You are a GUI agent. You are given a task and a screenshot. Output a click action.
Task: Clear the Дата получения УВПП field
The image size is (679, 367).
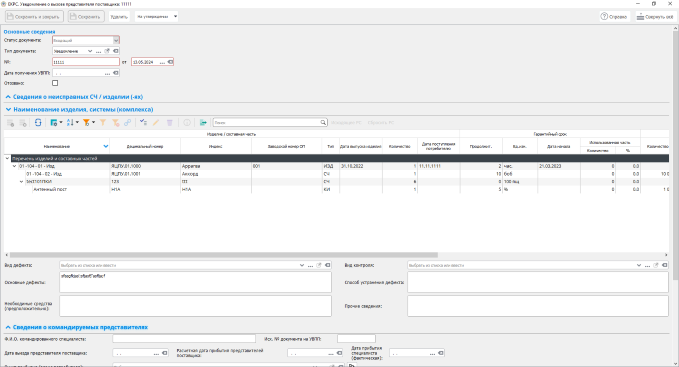tap(116, 73)
